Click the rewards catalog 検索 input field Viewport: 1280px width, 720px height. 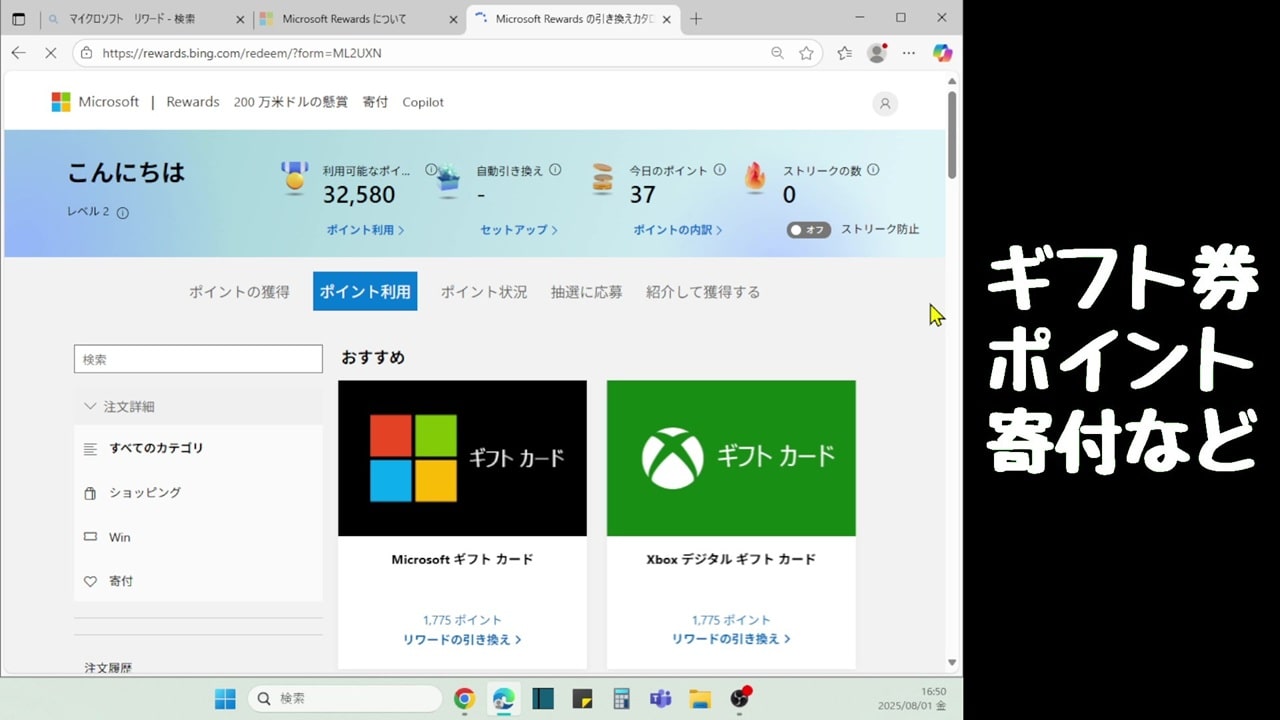pos(198,359)
